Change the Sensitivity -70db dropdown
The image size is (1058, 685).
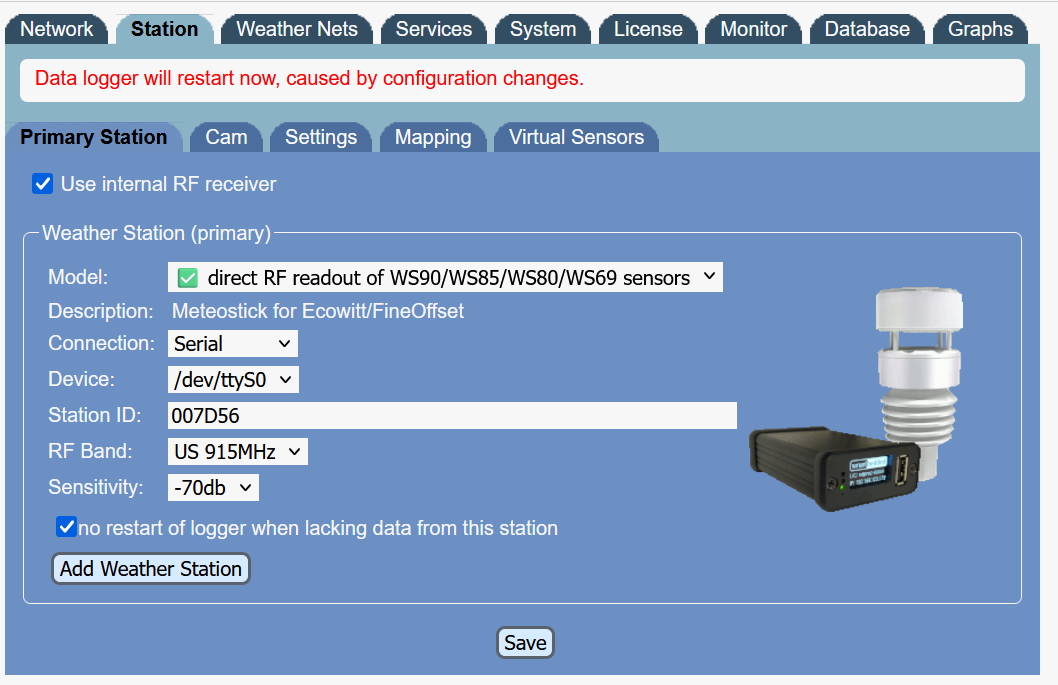(x=213, y=488)
